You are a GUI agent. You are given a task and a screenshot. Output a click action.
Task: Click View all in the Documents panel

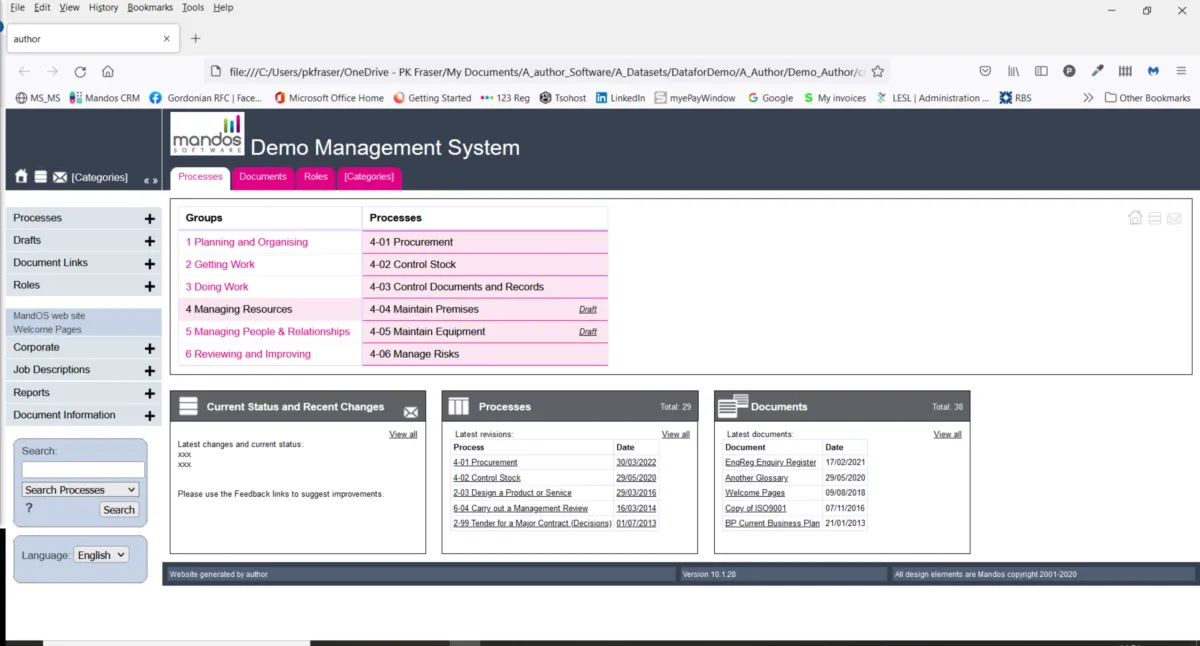coord(948,435)
